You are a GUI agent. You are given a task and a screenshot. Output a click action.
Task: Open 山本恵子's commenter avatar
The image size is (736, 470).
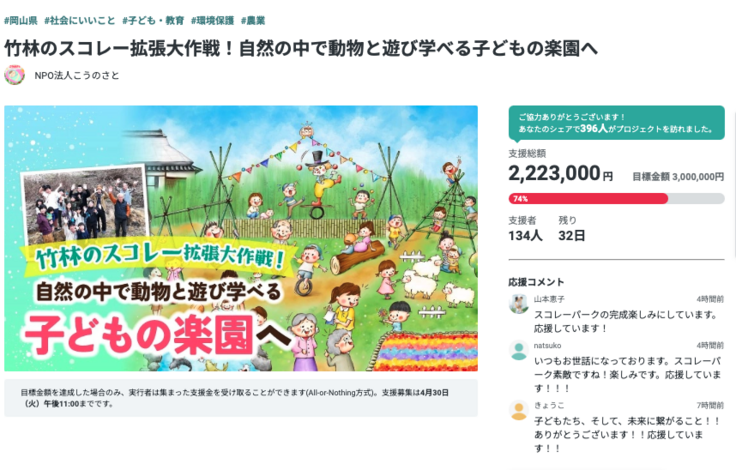click(518, 304)
